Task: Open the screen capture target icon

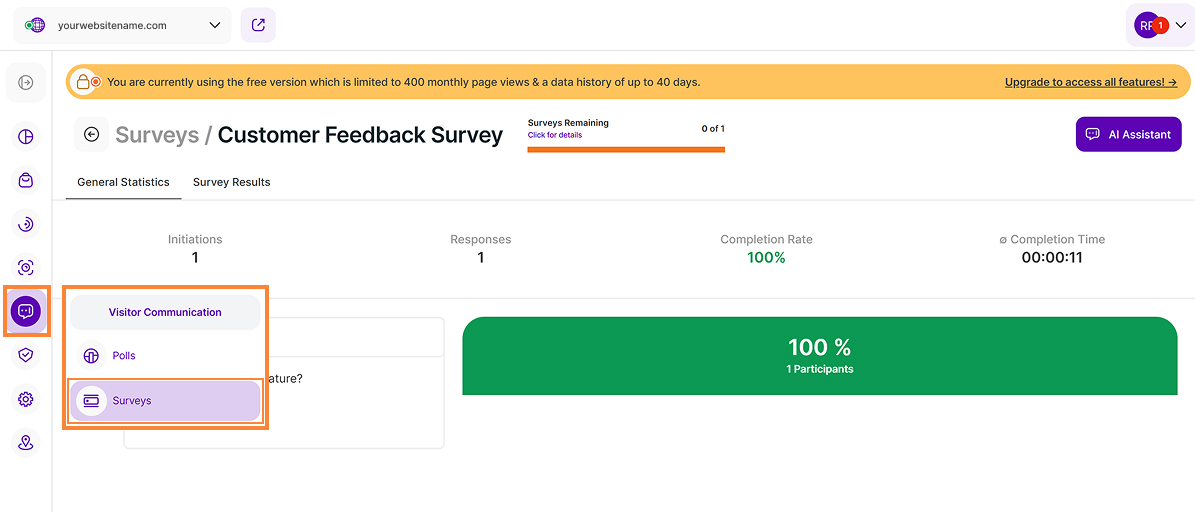Action: [26, 267]
